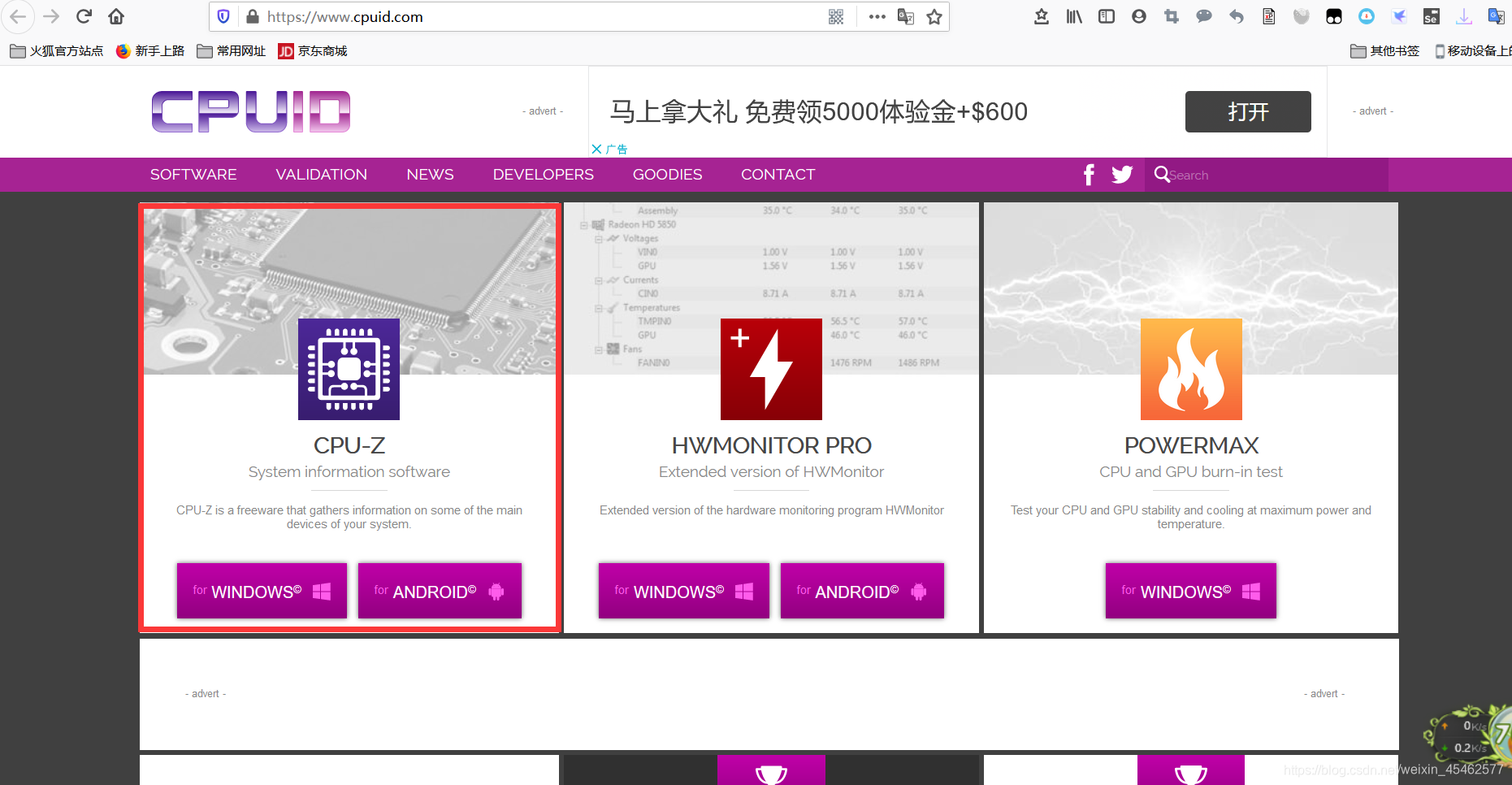Click the blue cloud download extension
The height and width of the screenshot is (785, 1512).
pos(1367,16)
